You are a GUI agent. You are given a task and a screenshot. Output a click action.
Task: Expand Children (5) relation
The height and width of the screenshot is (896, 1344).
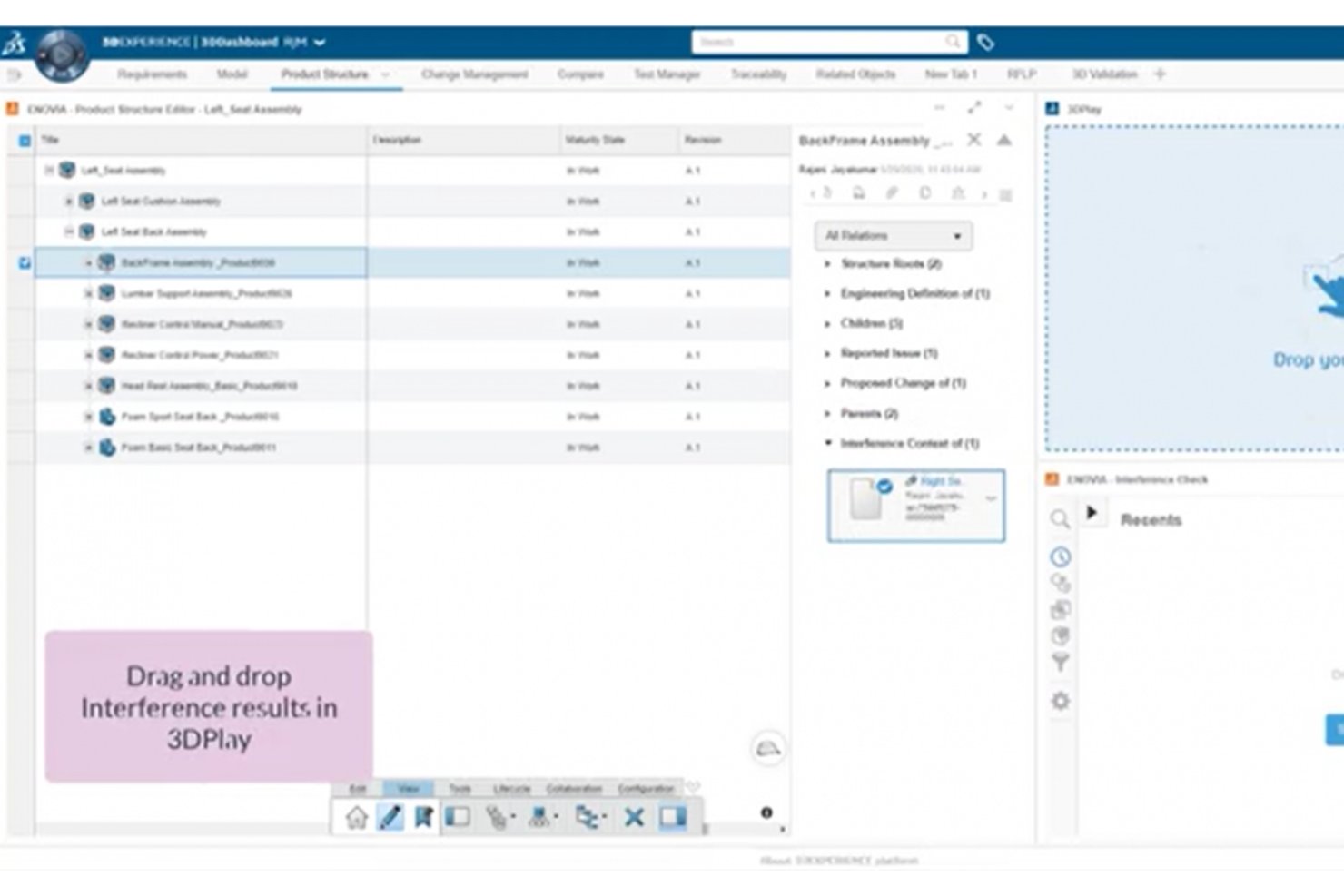tap(827, 323)
